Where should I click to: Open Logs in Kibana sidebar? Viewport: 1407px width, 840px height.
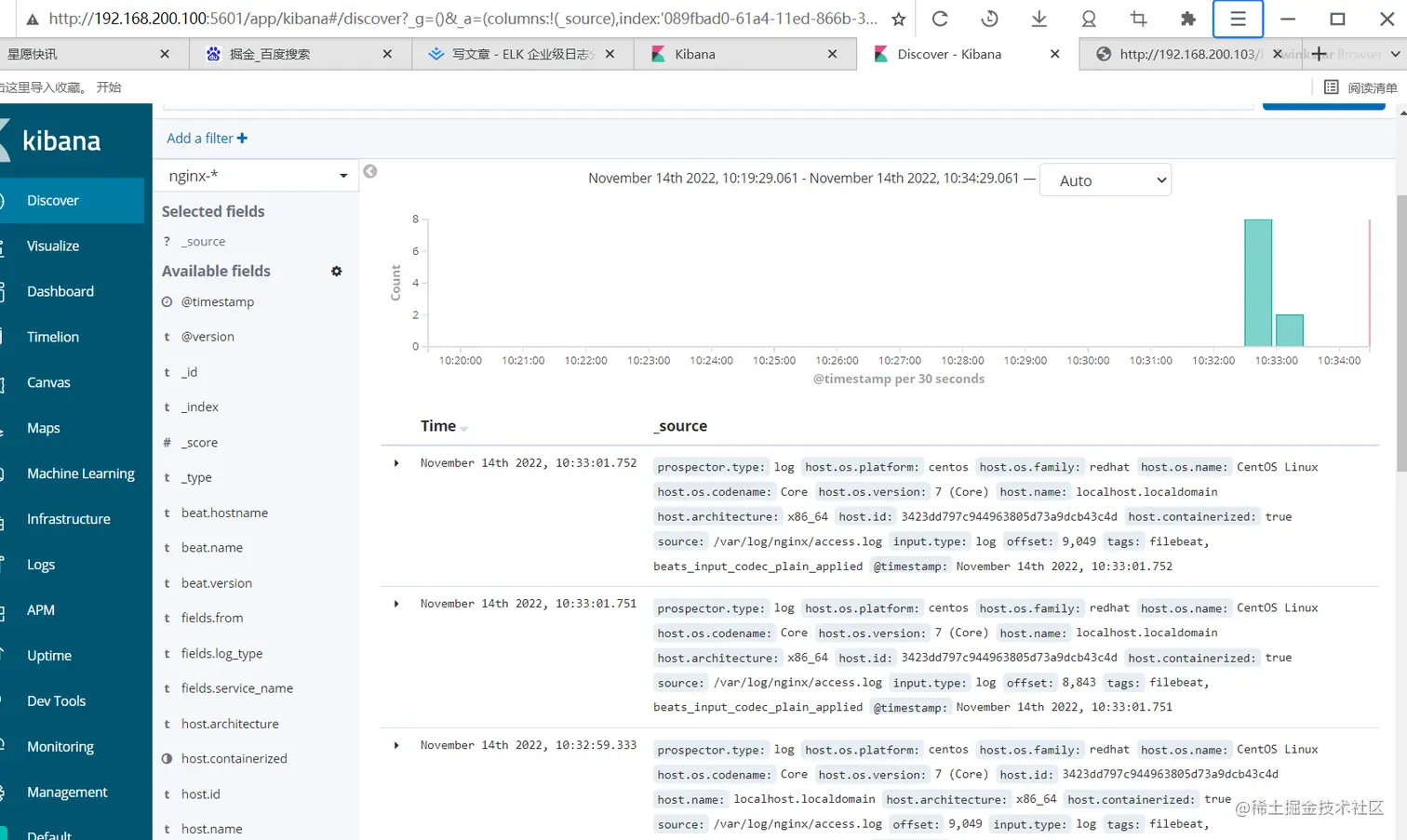pyautogui.click(x=41, y=565)
